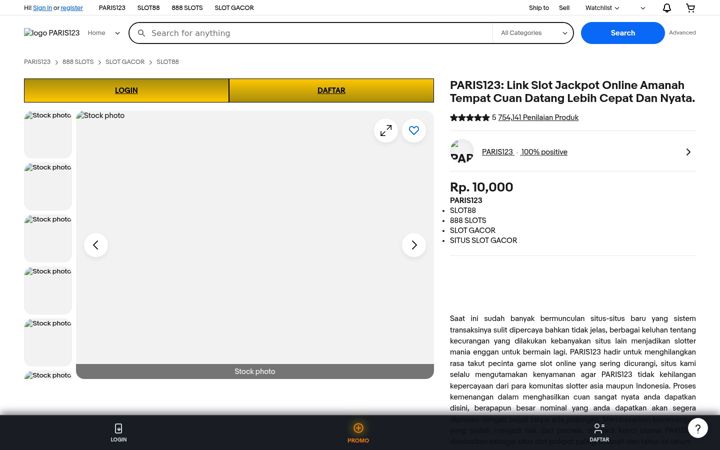Expand the account dropdown chevron next to bell
This screenshot has height=450, width=720.
tap(642, 8)
